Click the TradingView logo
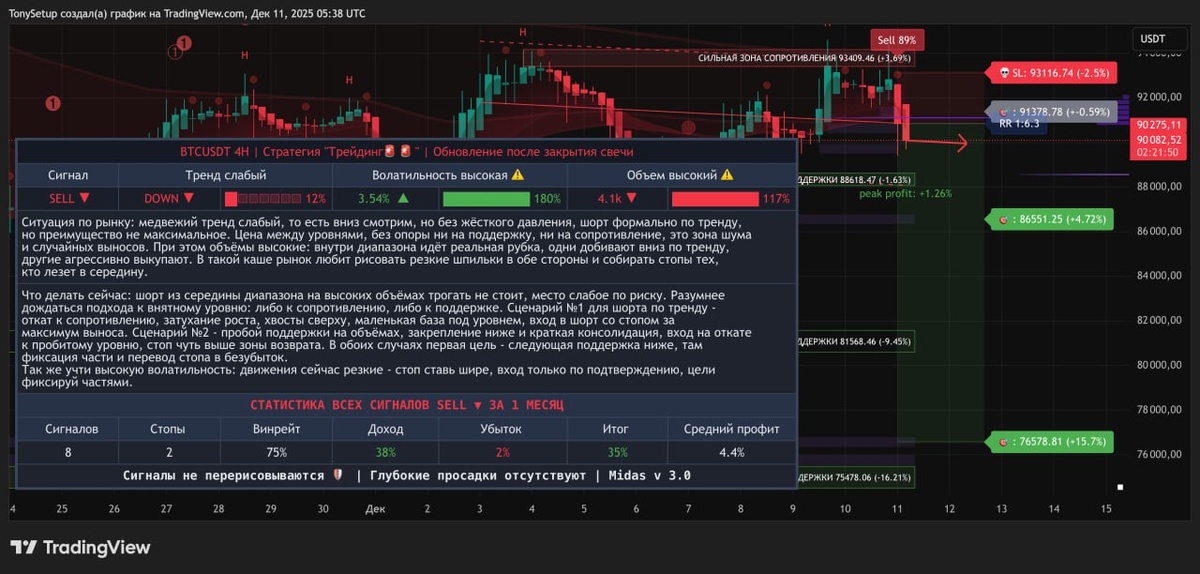This screenshot has width=1200, height=574. pyautogui.click(x=80, y=547)
